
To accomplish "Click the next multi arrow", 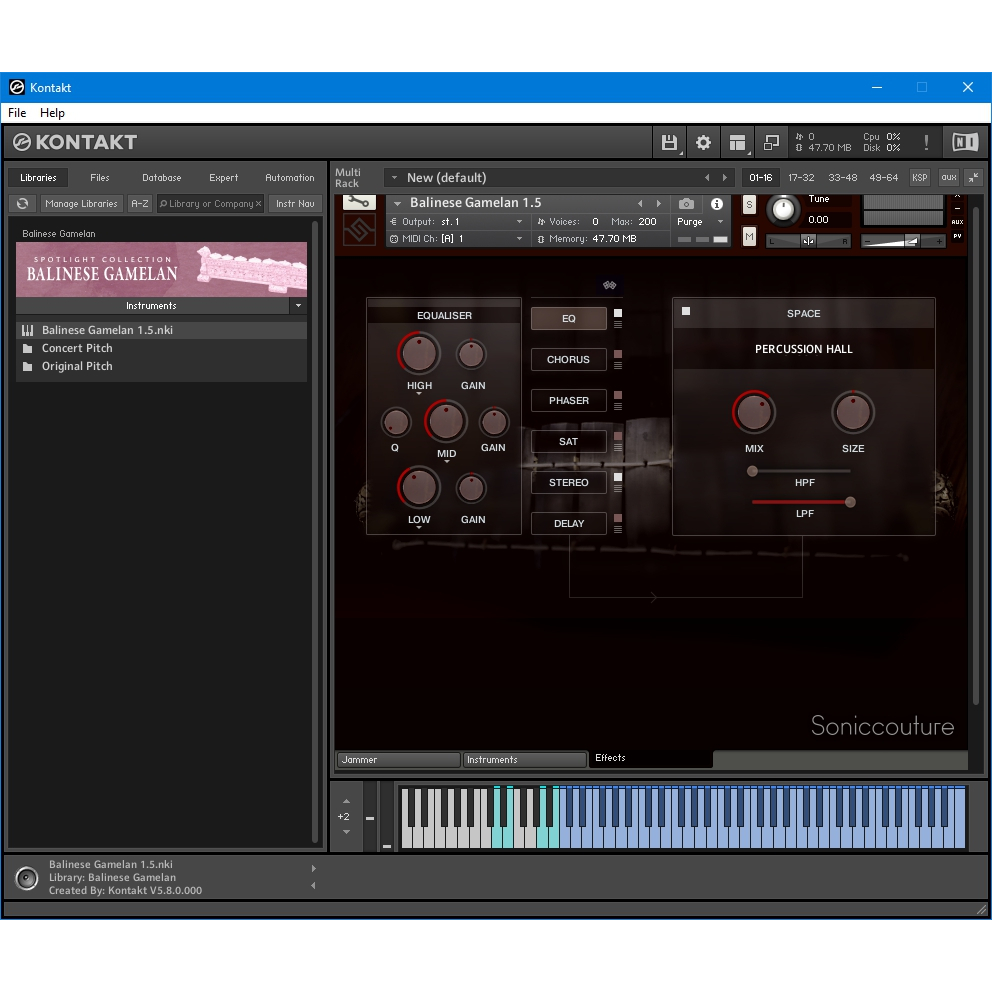I will pos(725,178).
